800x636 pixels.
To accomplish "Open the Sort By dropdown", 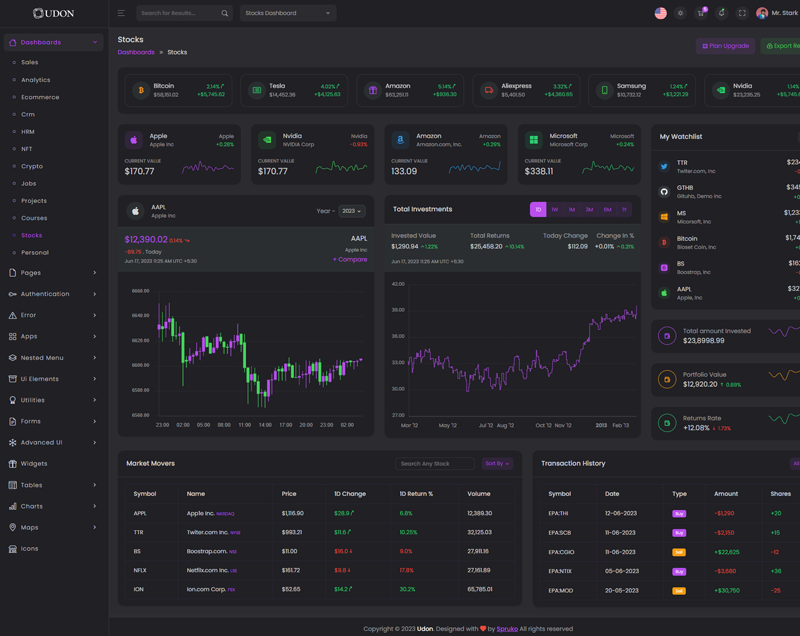I will pos(497,464).
